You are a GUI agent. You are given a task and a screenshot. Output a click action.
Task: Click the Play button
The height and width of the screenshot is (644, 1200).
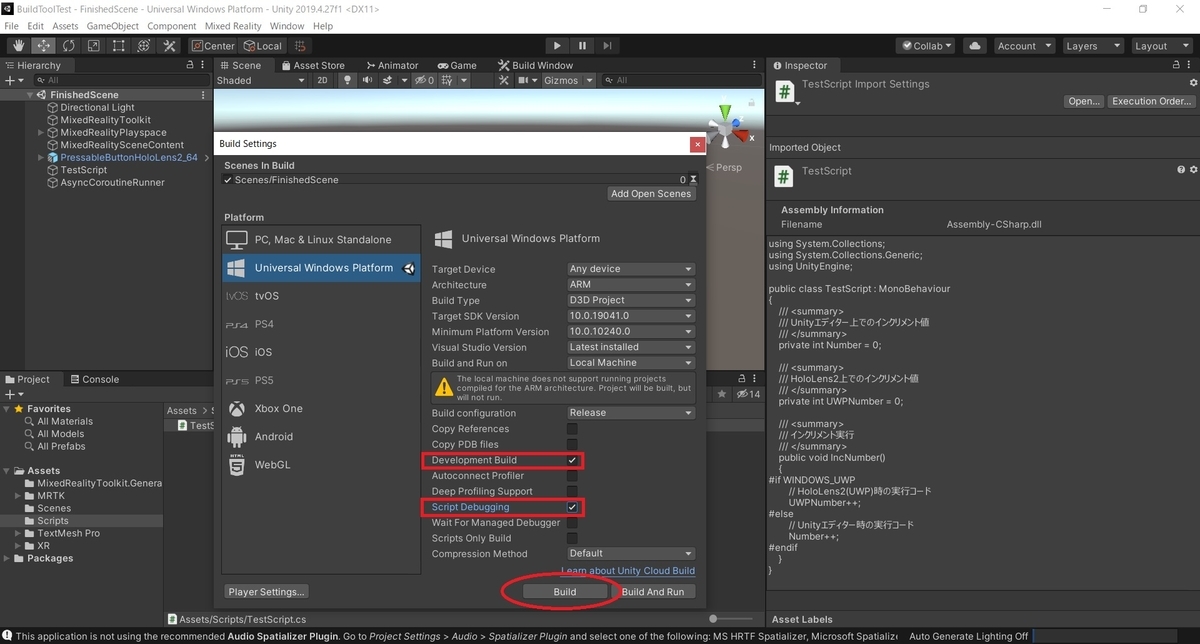(558, 46)
